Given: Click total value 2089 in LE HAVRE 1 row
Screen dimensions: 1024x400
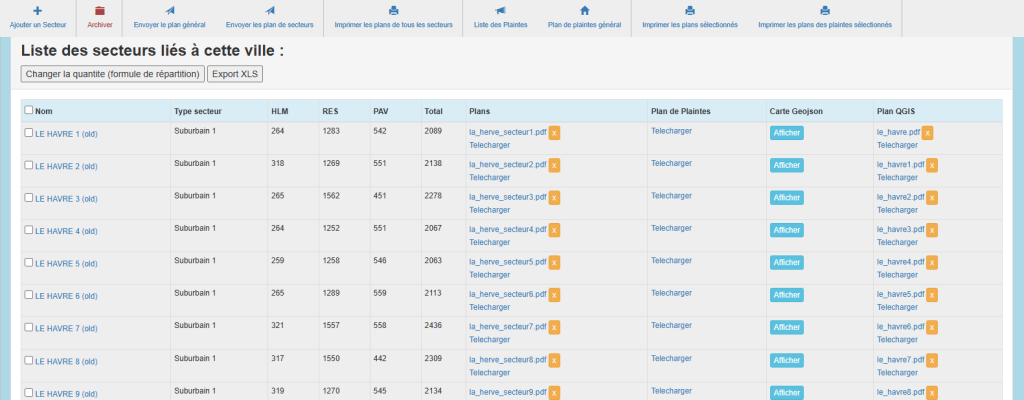Looking at the screenshot, I should [x=433, y=131].
